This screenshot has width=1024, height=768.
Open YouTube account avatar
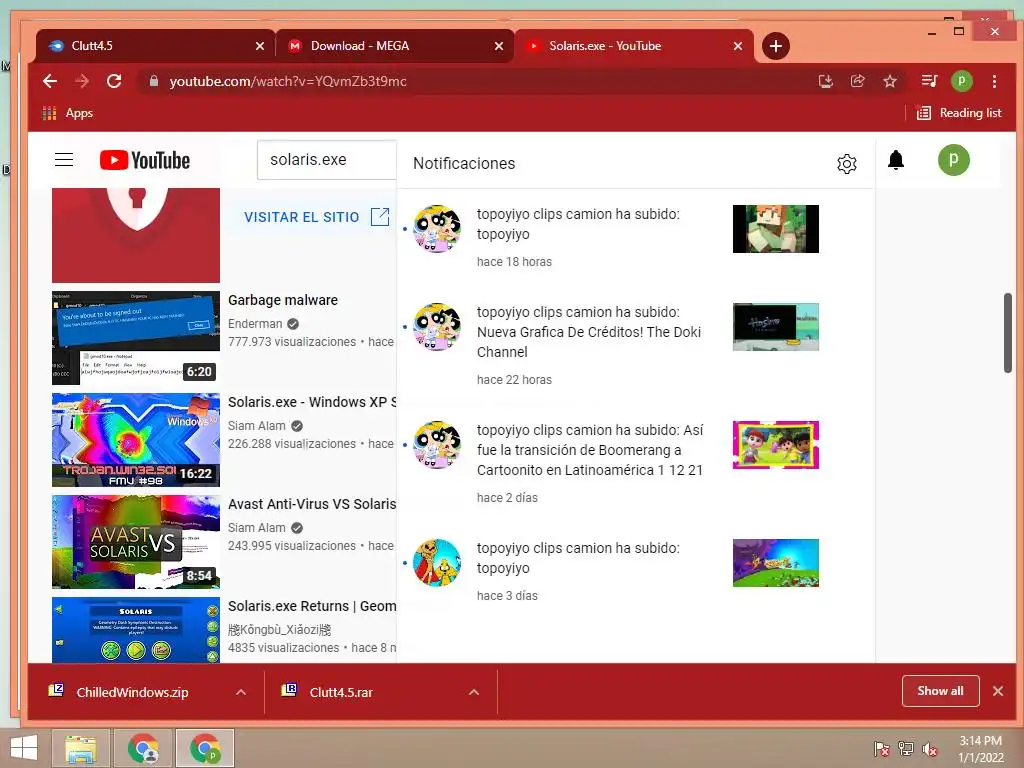point(953,160)
